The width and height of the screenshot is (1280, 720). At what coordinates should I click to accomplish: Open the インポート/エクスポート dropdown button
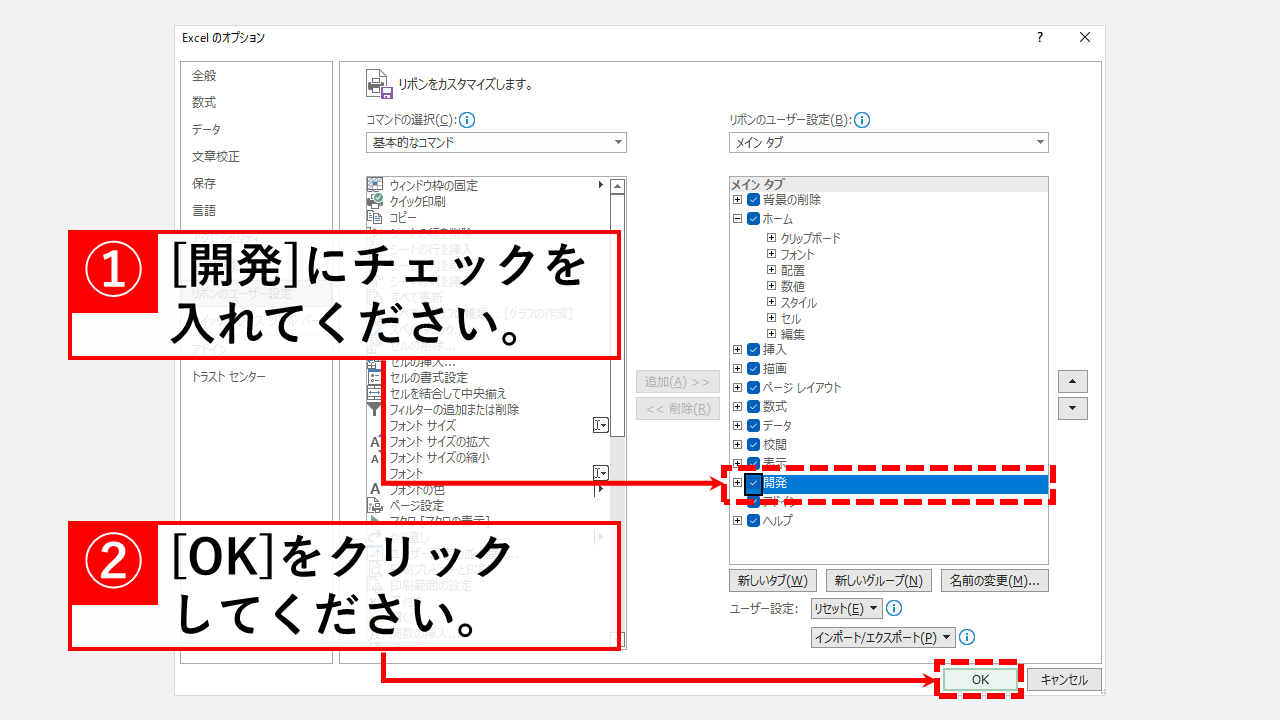click(x=883, y=637)
